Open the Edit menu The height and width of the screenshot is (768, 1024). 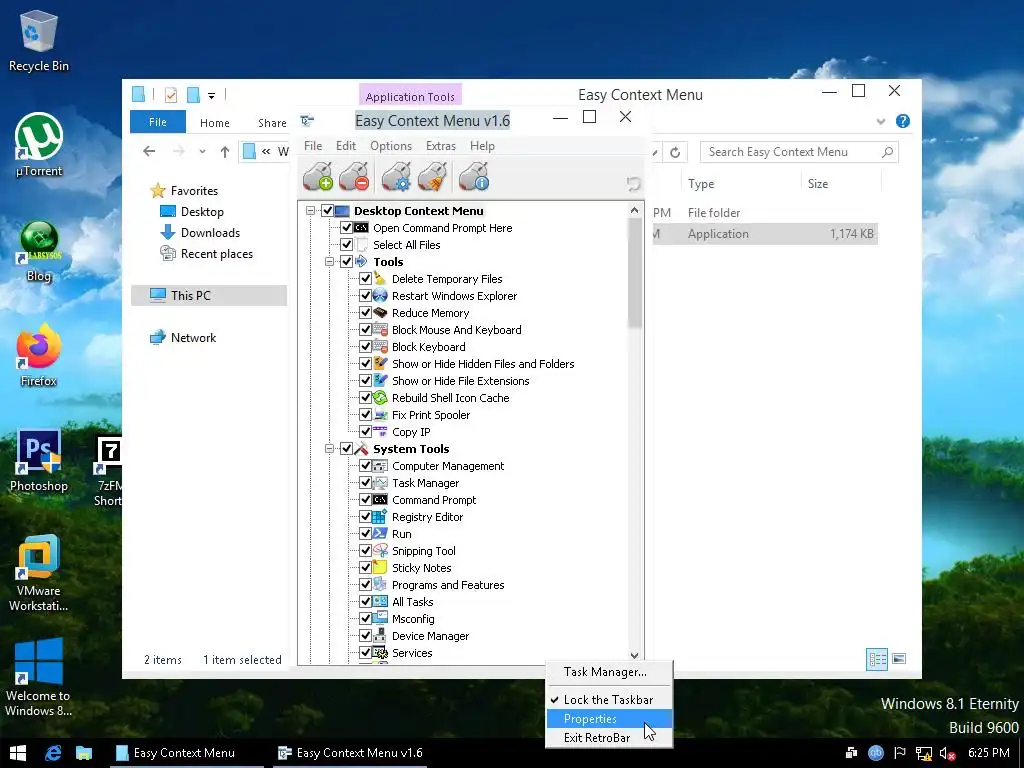(x=346, y=146)
